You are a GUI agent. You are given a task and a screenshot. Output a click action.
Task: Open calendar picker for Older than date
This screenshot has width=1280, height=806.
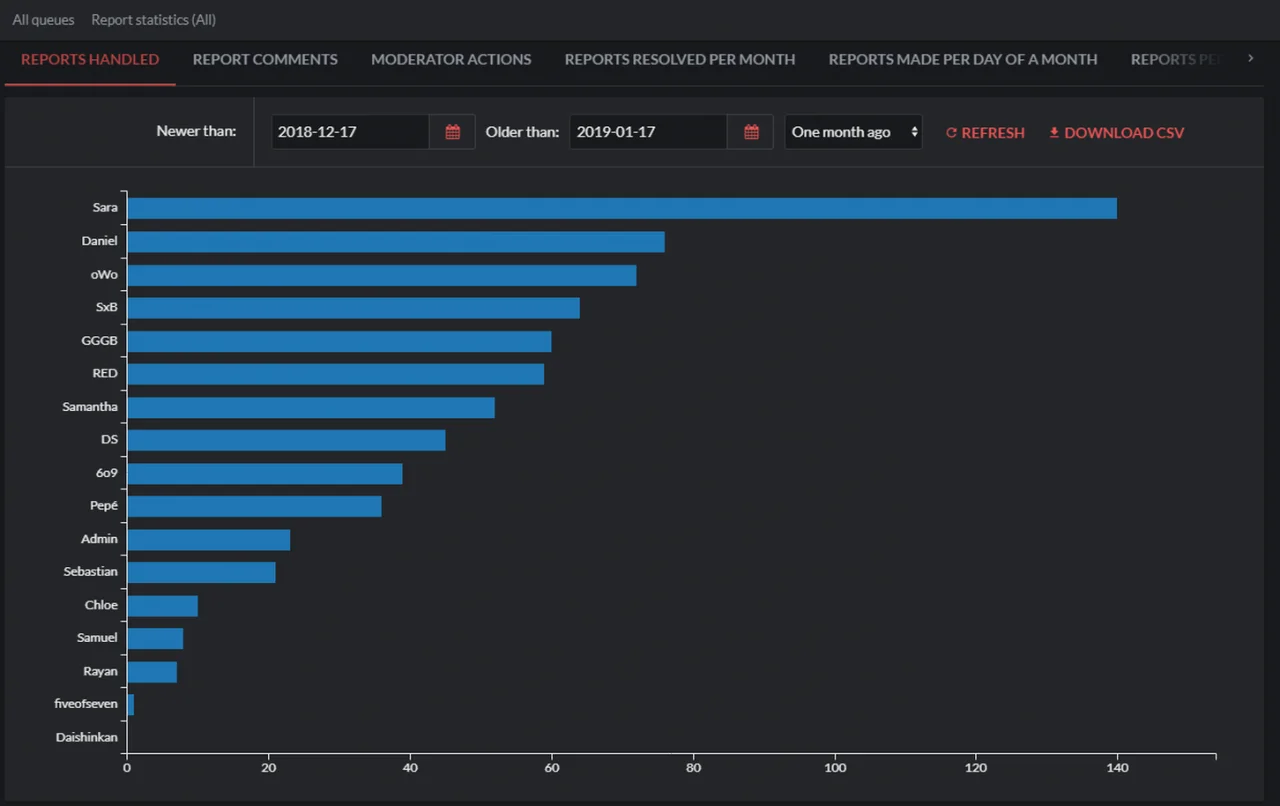[751, 132]
